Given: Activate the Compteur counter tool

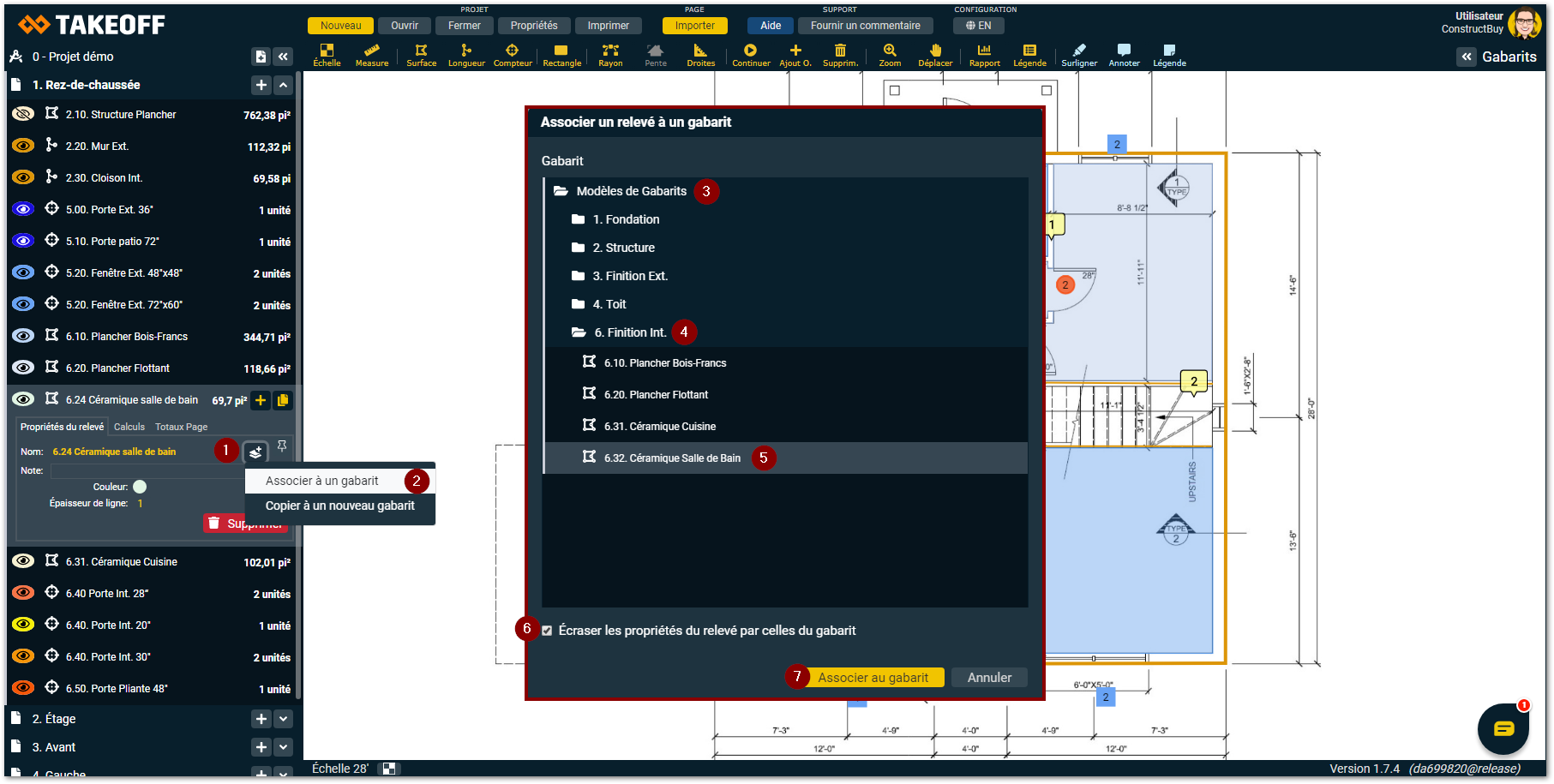Looking at the screenshot, I should click(x=513, y=55).
